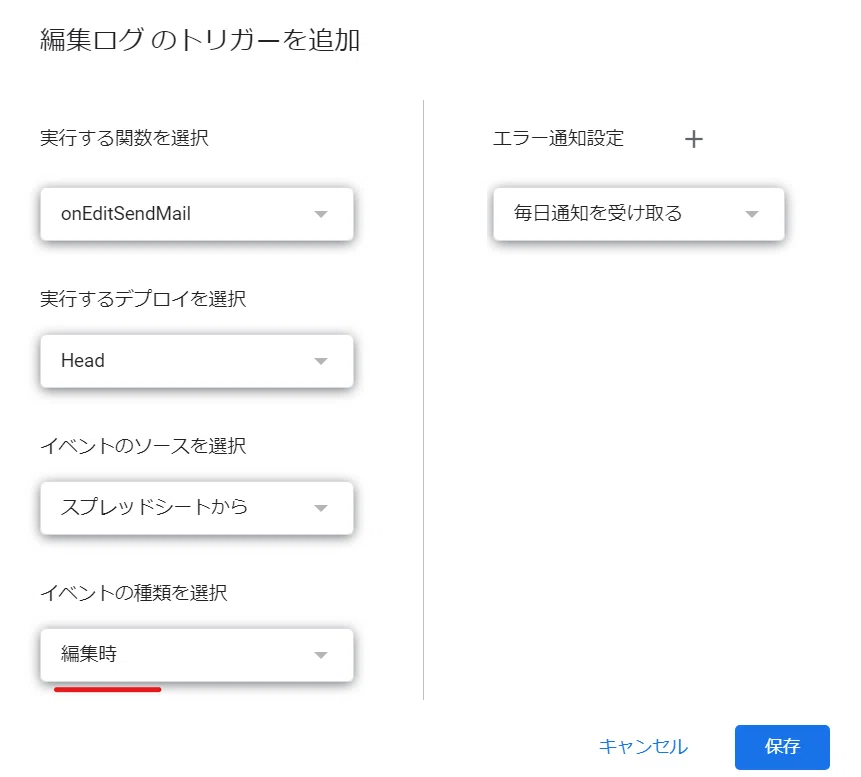Image resolution: width=861 pixels, height=777 pixels.
Task: Expand the スプレッドシートから event source dropdown
Action: (x=197, y=508)
